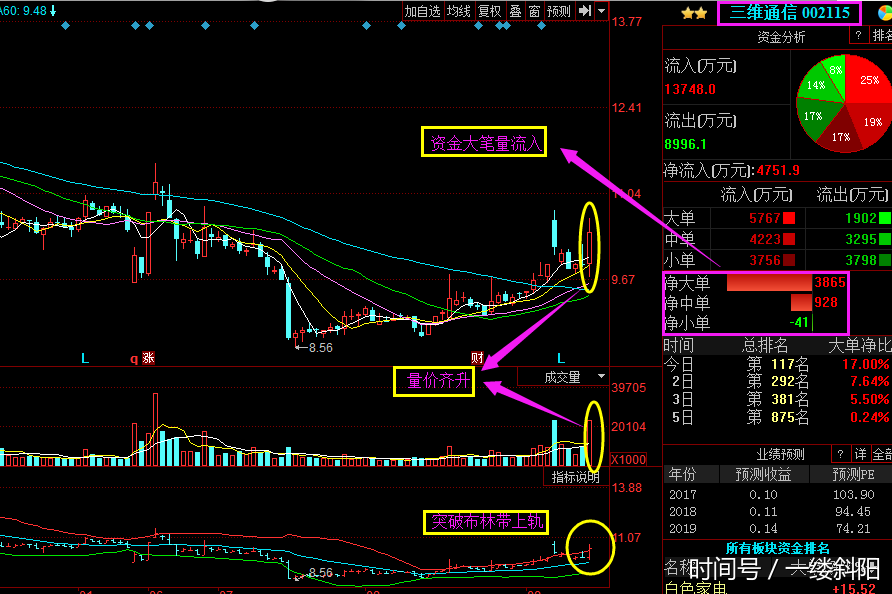Open the 预测 forecast tool
The height and width of the screenshot is (594, 892).
point(558,11)
